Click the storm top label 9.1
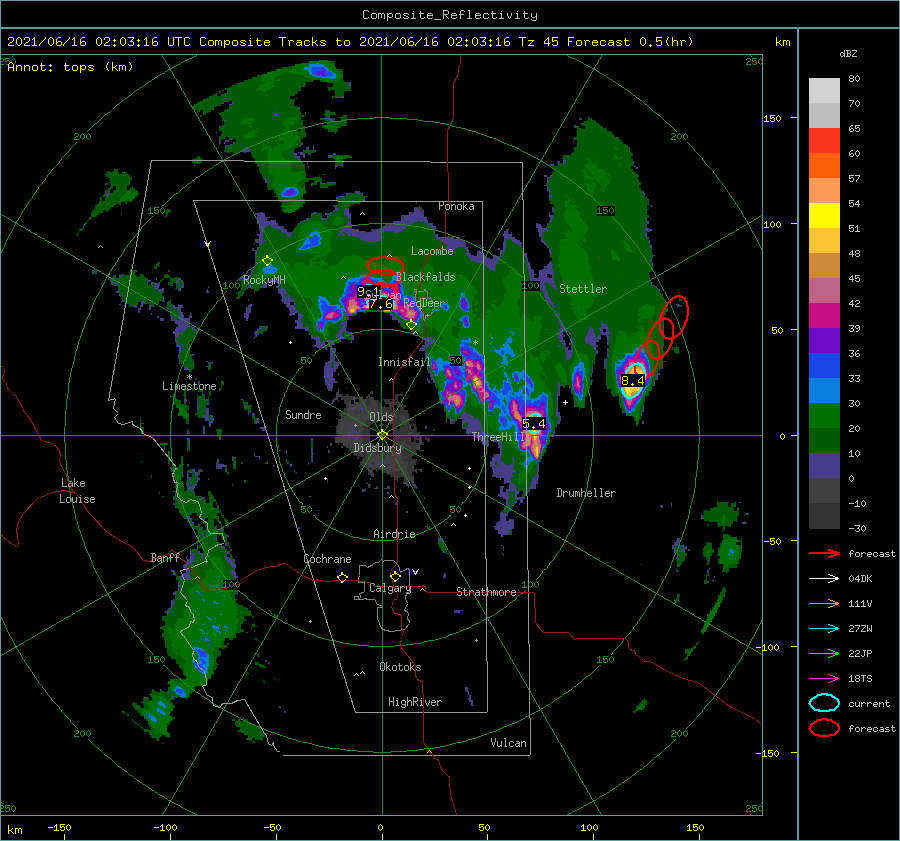Image resolution: width=900 pixels, height=841 pixels. tap(368, 292)
